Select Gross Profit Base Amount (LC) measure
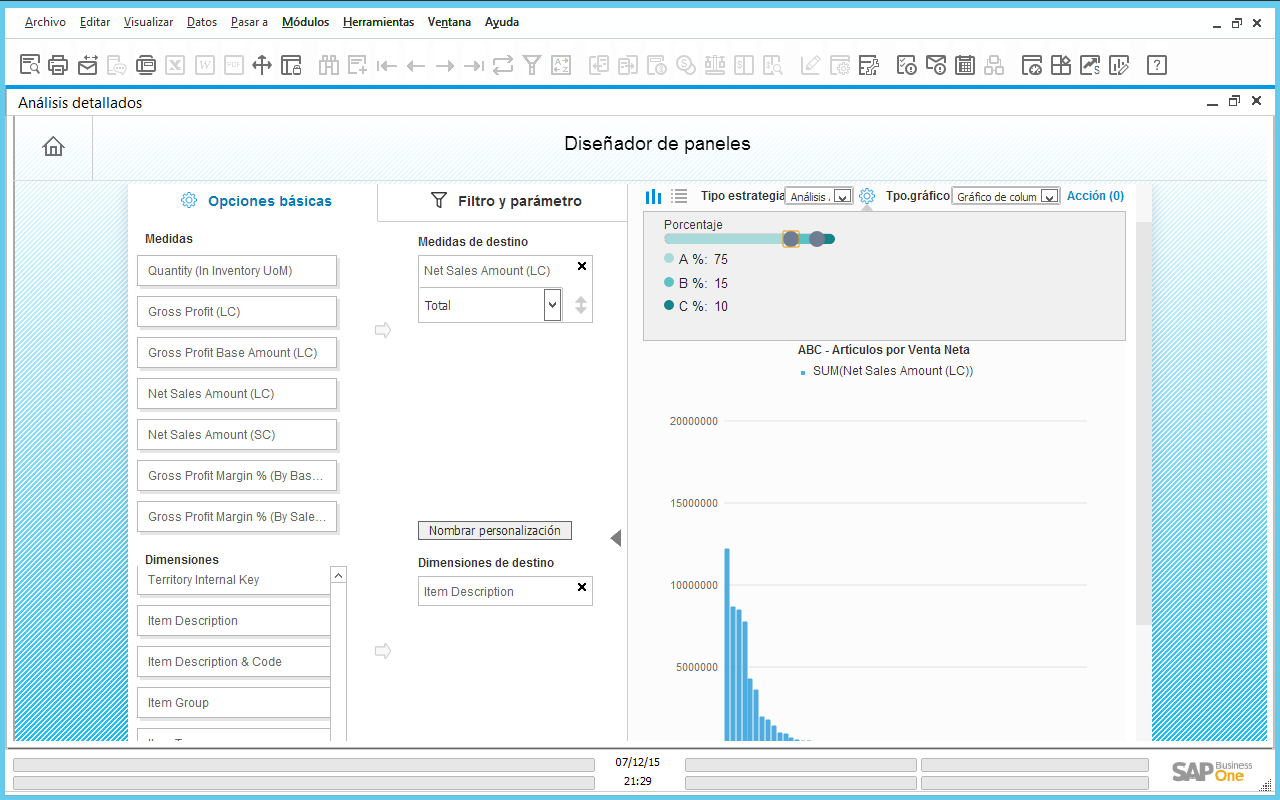This screenshot has height=800, width=1280. (237, 353)
